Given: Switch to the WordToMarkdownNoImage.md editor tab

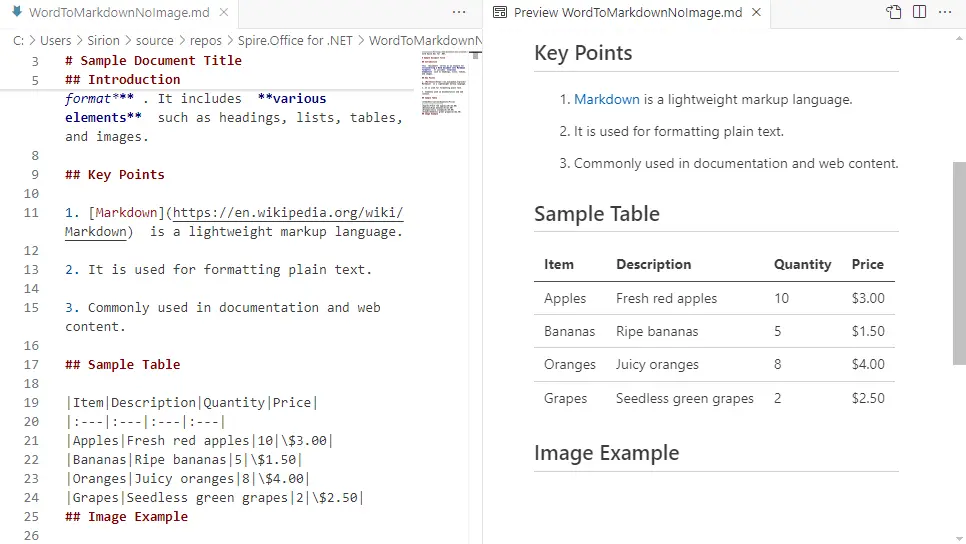Looking at the screenshot, I should pos(120,13).
